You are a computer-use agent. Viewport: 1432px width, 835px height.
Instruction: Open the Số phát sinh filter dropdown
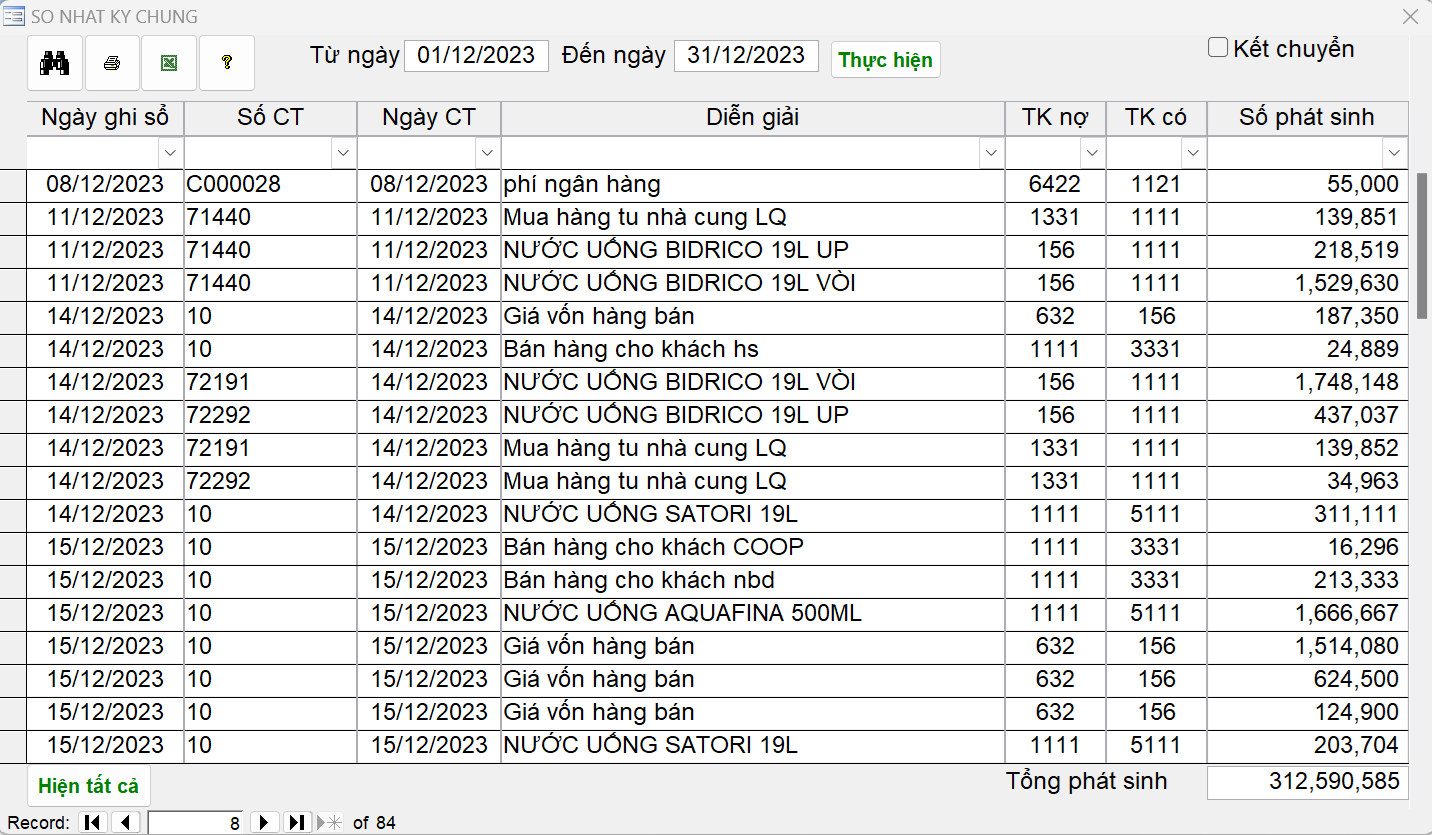1394,153
